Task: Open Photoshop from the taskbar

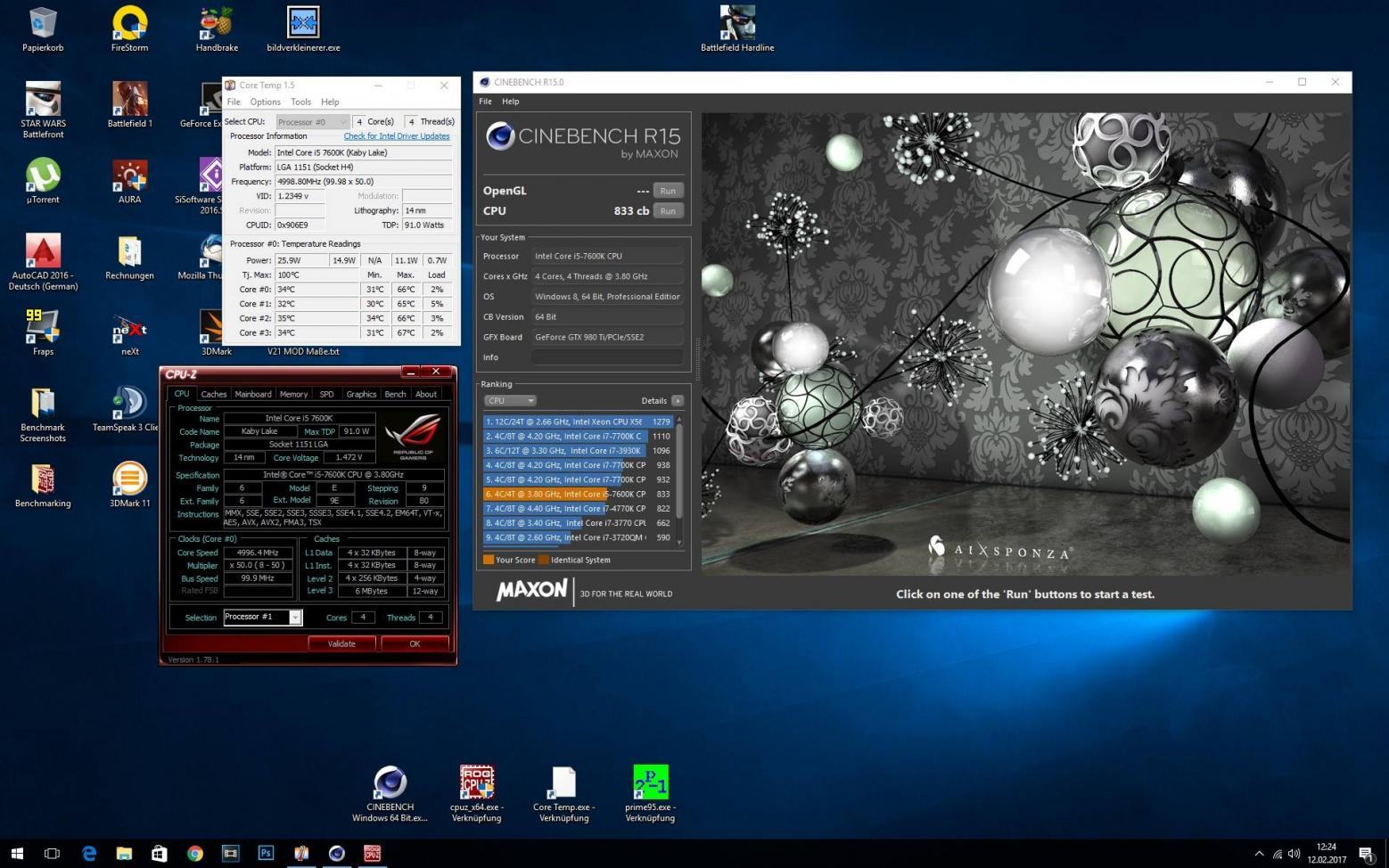Action: coord(266,853)
